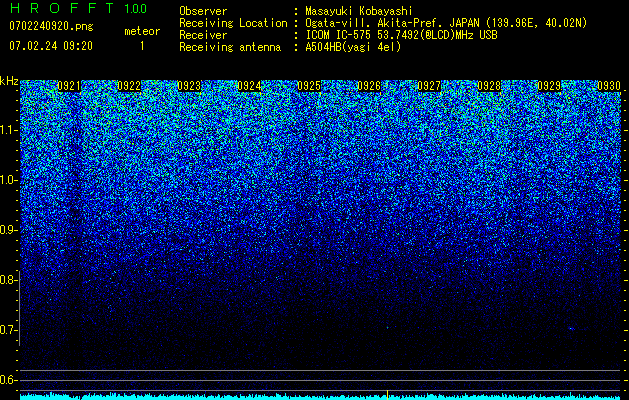This screenshot has height=400, width=629.
Task: Click the 0923 time marker label
Action: 189,86
